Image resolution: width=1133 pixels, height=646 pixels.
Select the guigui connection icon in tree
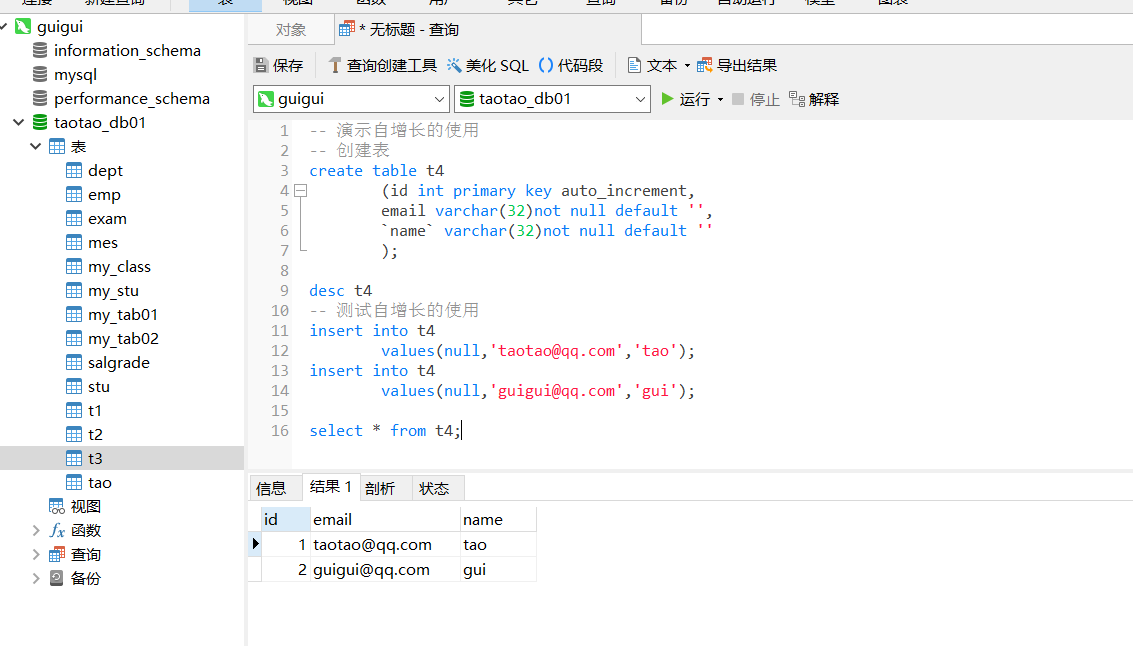[23, 27]
